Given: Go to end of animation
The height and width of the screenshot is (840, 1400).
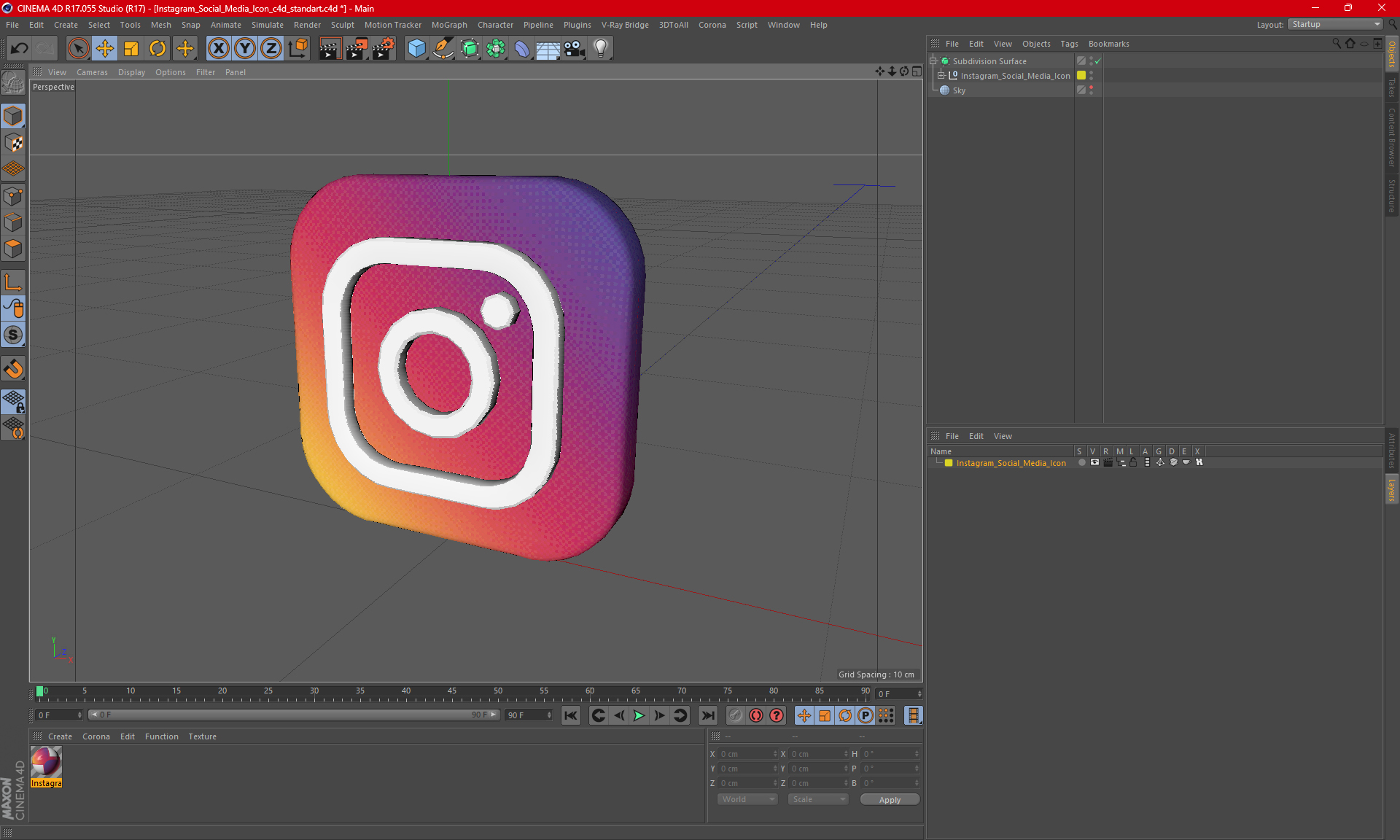Looking at the screenshot, I should (x=707, y=715).
